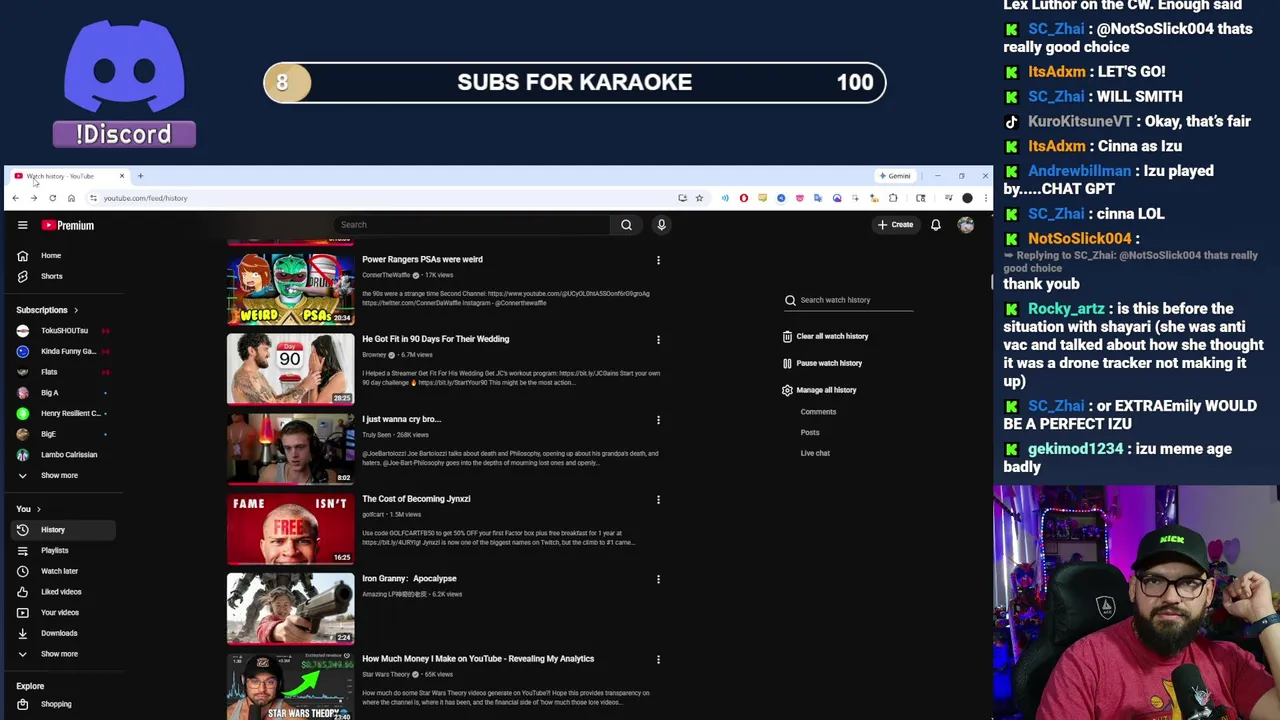Reload the browser page

(52, 198)
